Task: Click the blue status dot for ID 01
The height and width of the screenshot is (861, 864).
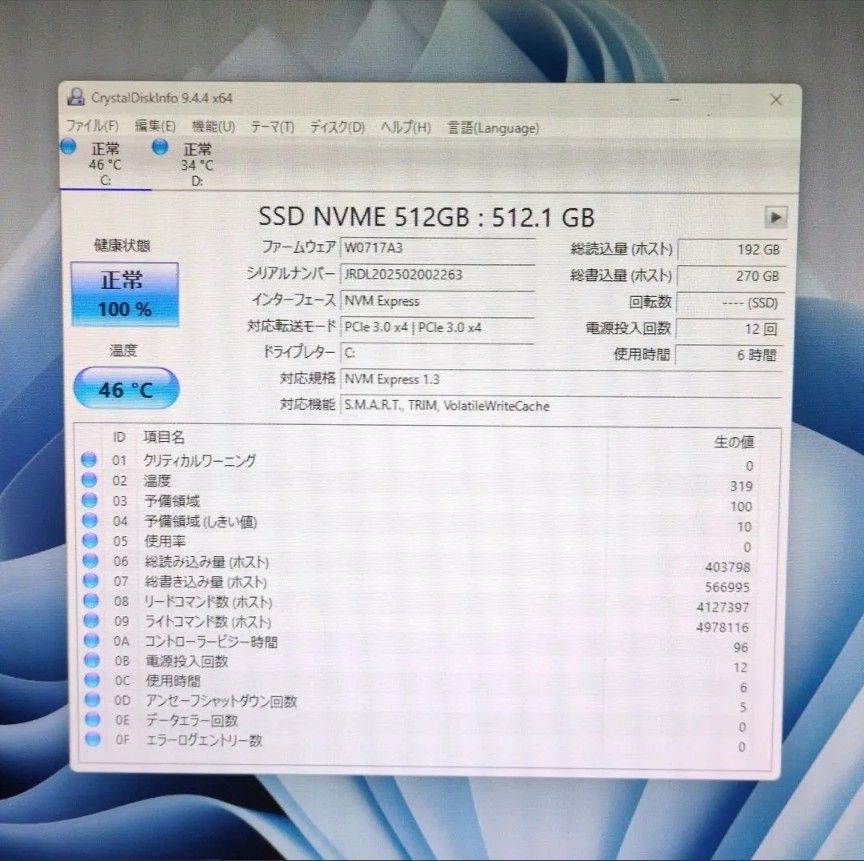Action: pyautogui.click(x=89, y=459)
